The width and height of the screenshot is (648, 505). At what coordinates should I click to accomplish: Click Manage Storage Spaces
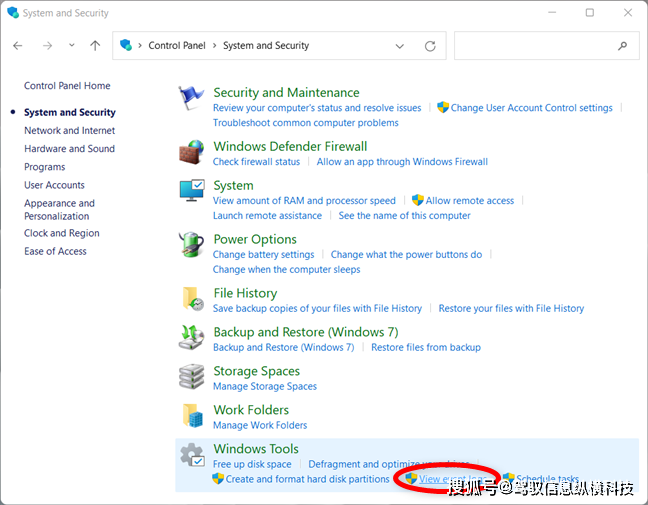pyautogui.click(x=265, y=386)
